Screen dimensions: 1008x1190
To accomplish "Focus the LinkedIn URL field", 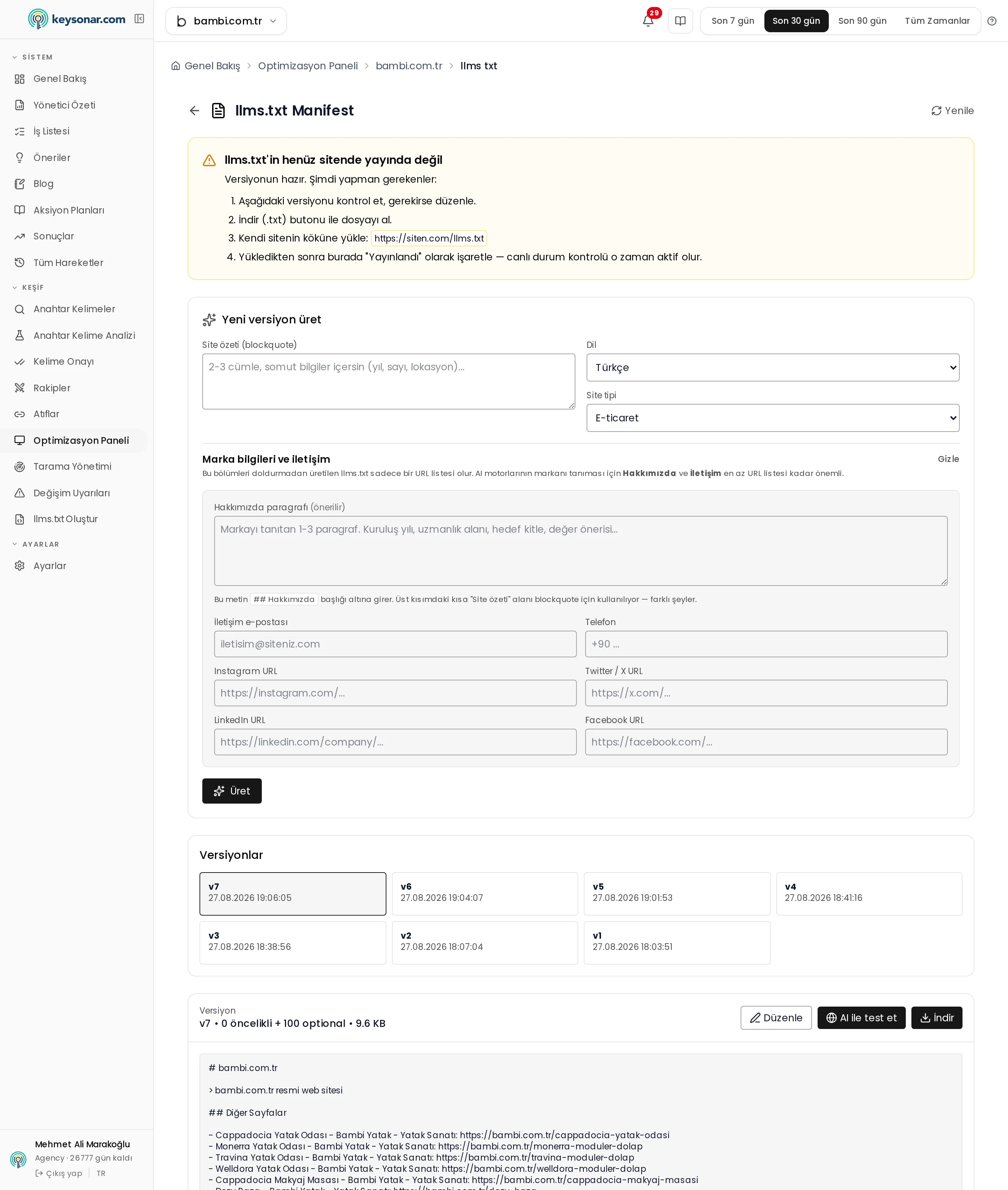I will 395,742.
